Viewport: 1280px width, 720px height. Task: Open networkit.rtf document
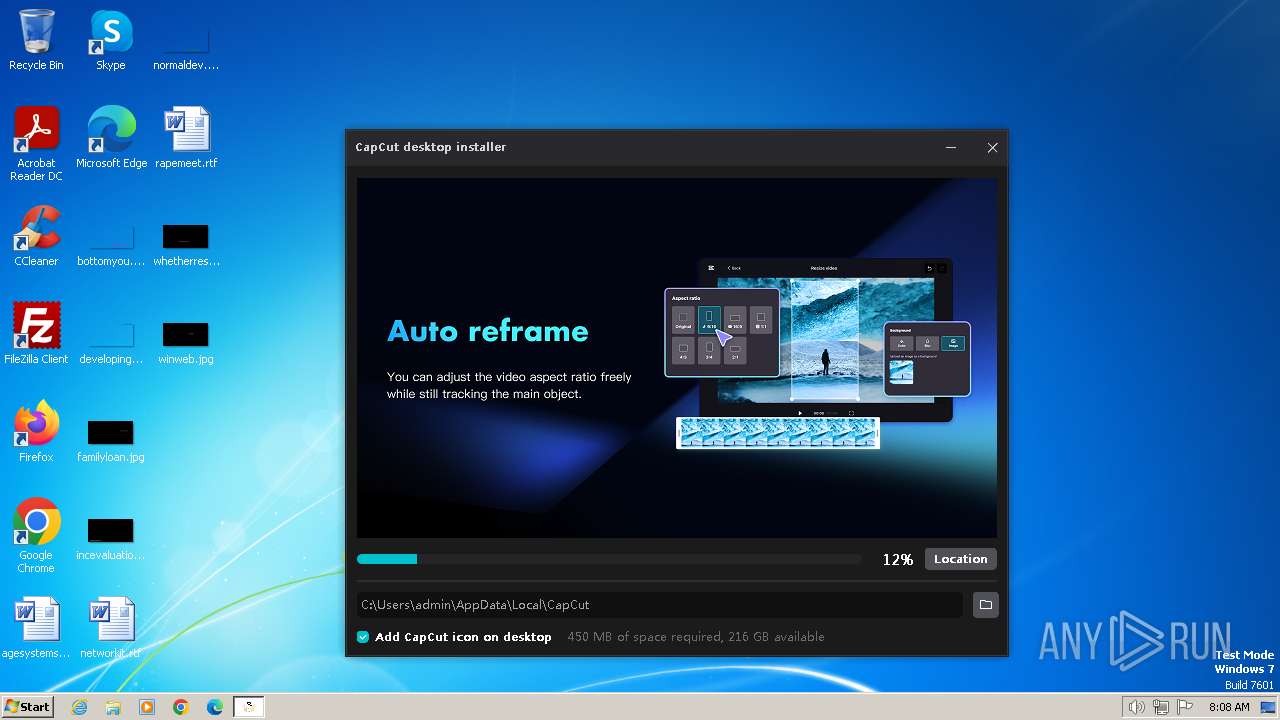pyautogui.click(x=111, y=628)
